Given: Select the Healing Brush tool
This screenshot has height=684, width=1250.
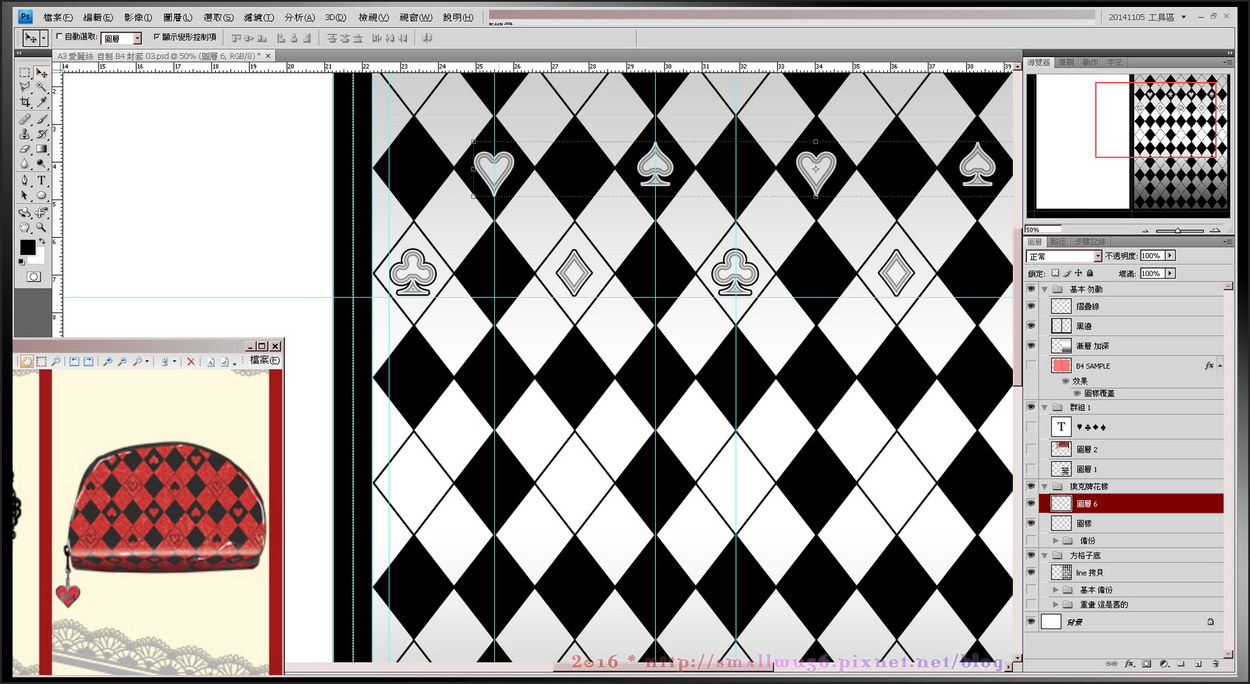Looking at the screenshot, I should coord(25,120).
